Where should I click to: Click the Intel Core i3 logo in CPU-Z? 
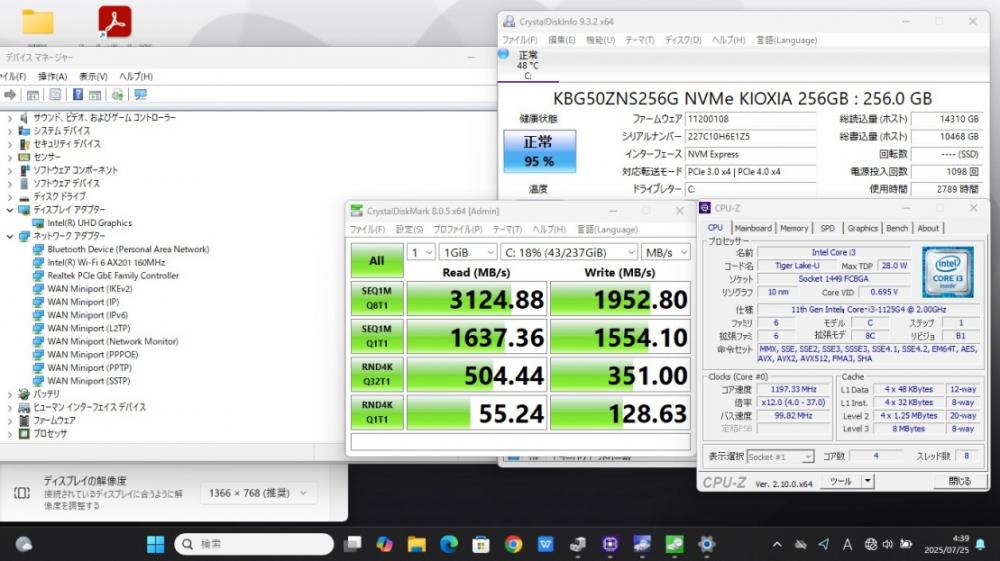point(948,272)
